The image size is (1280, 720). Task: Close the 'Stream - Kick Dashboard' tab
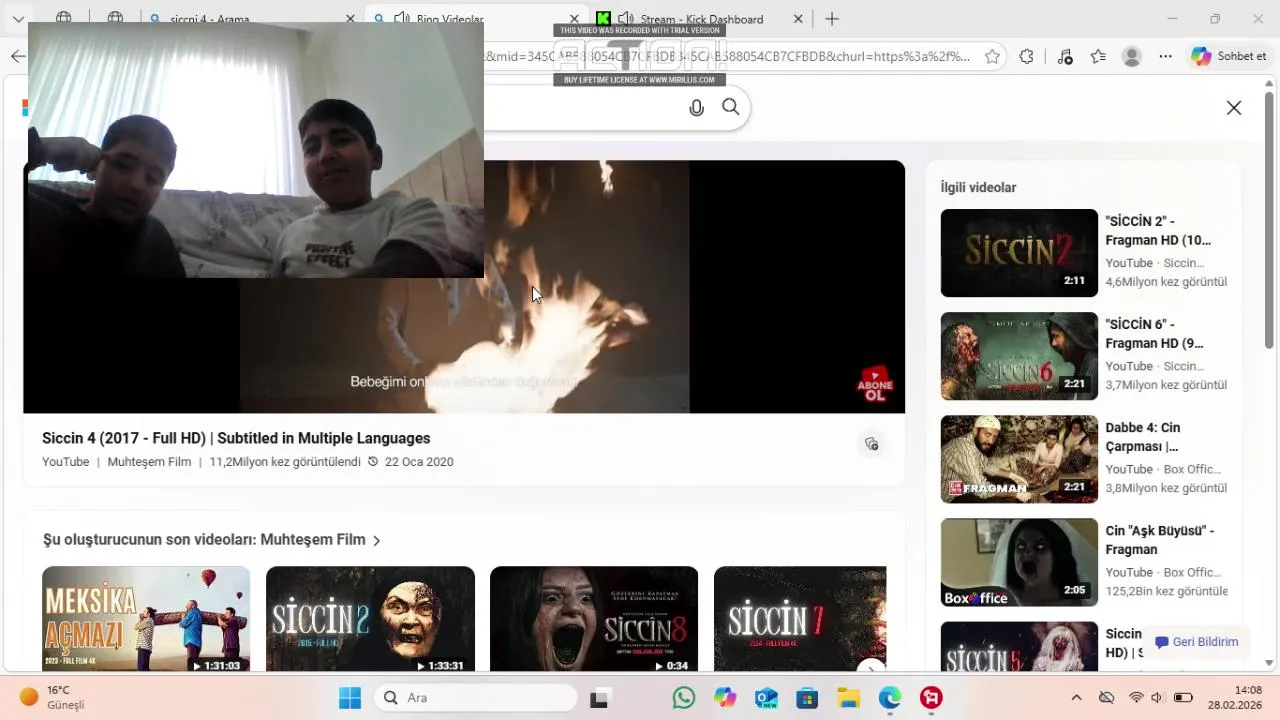(x=798, y=19)
